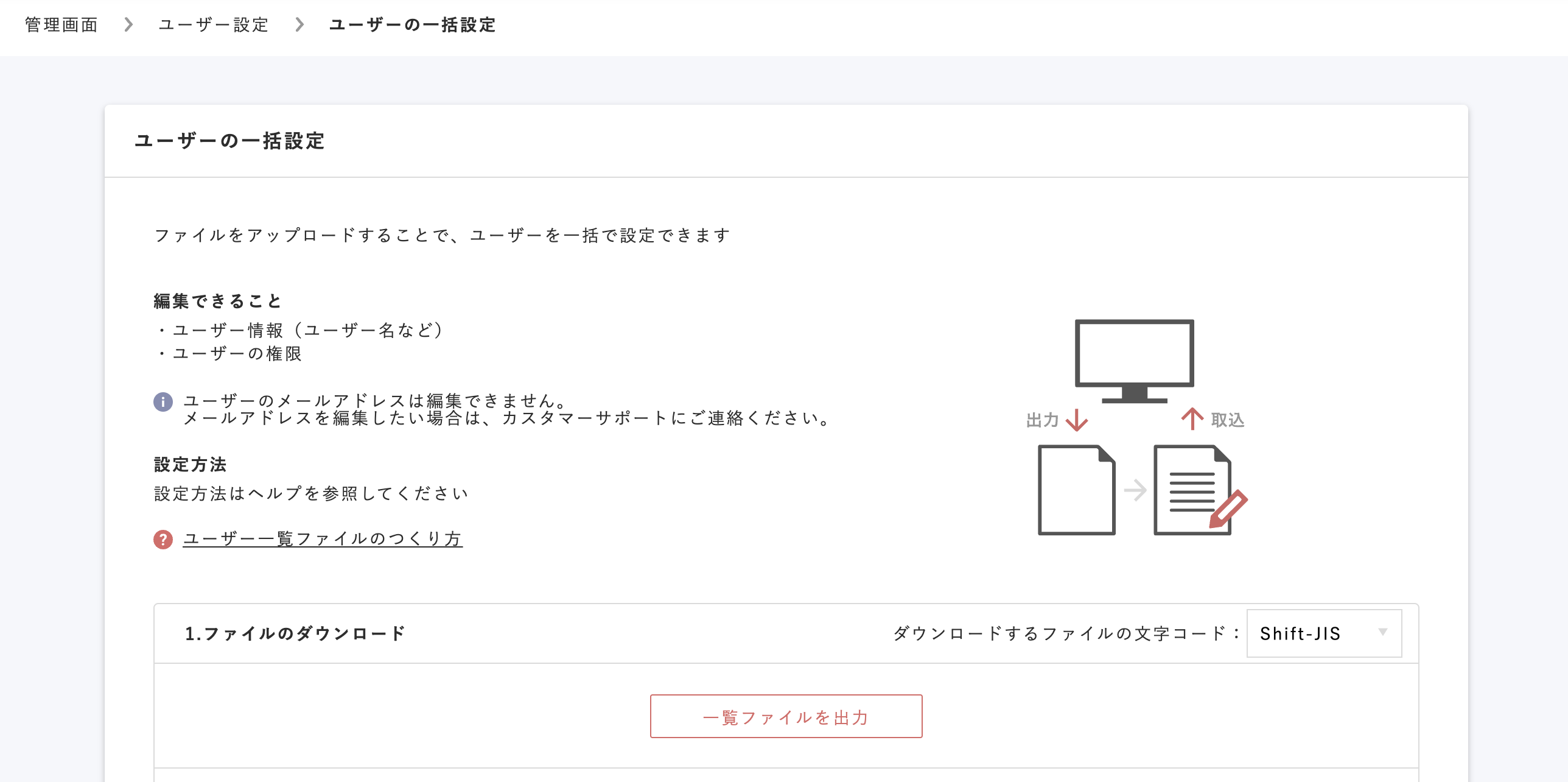This screenshot has height=782, width=1568.
Task: Open the ユーザー一覧ファイルのつくり方 help link
Action: tap(323, 539)
